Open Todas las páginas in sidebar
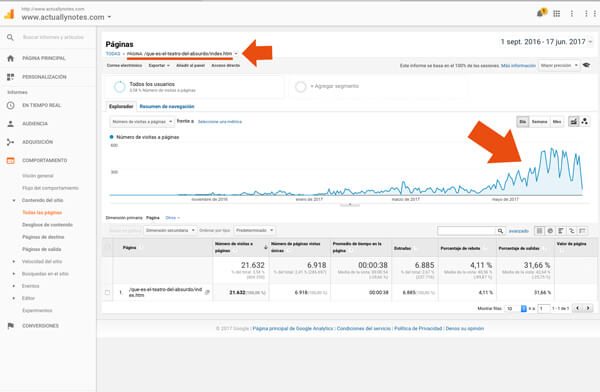600x392 pixels. (x=42, y=213)
